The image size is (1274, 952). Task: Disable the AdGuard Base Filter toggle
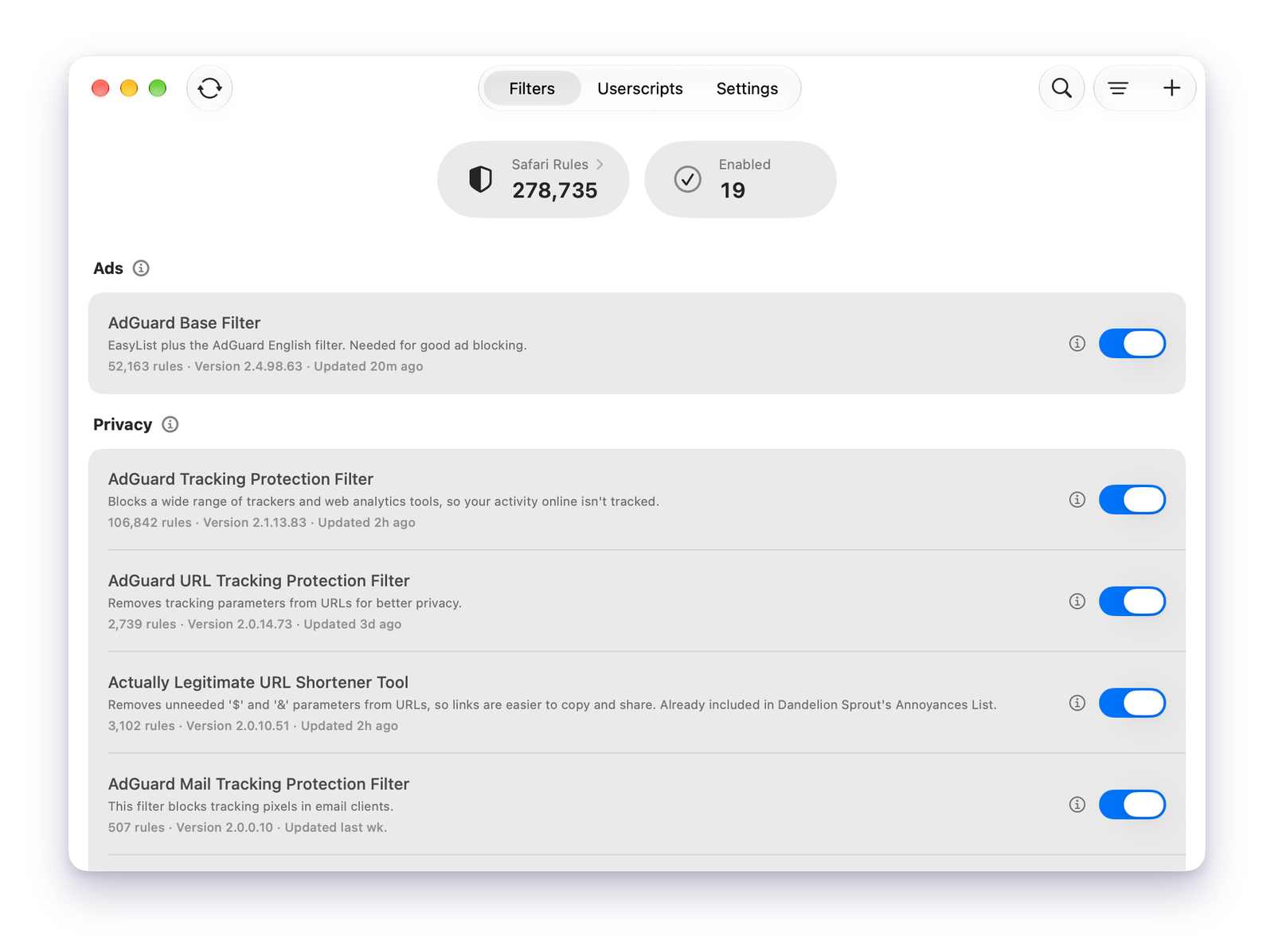coord(1132,343)
